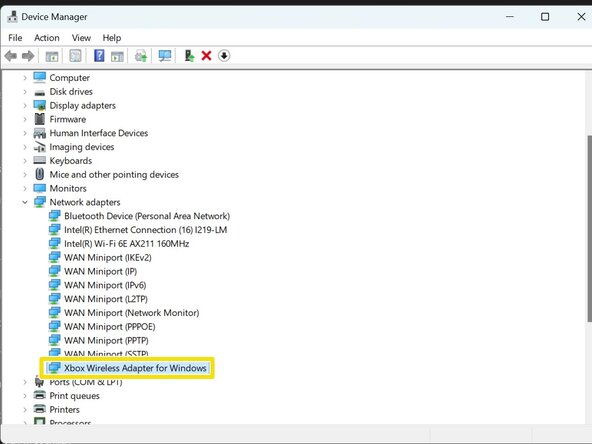Click the Computer category icon
The height and width of the screenshot is (444, 592).
tap(40, 77)
